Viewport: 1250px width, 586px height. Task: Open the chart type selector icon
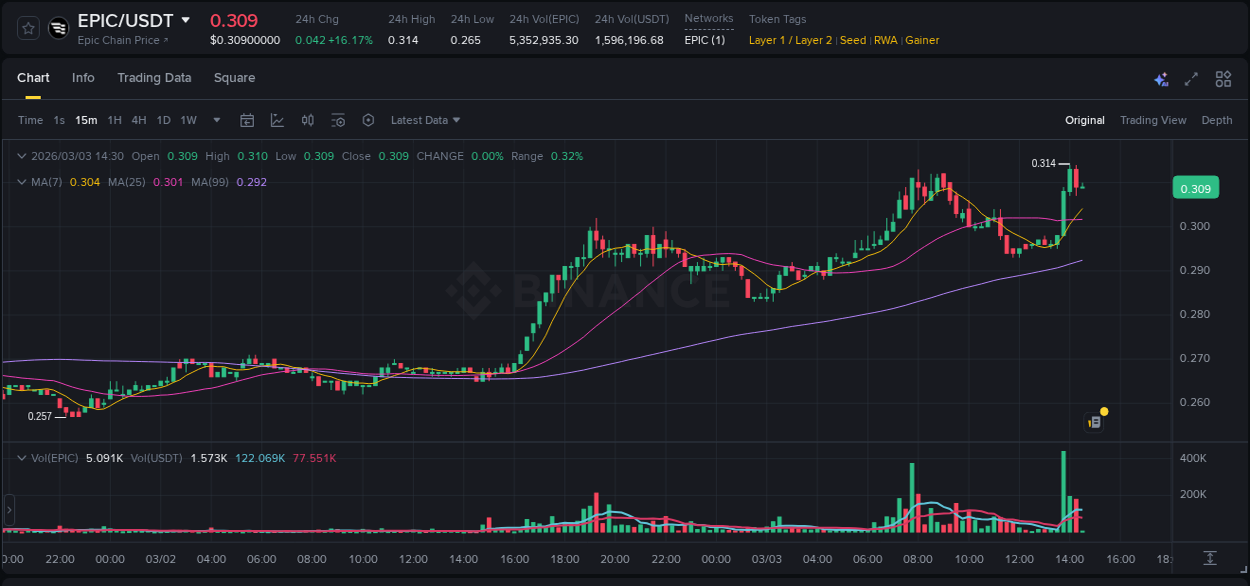click(277, 120)
